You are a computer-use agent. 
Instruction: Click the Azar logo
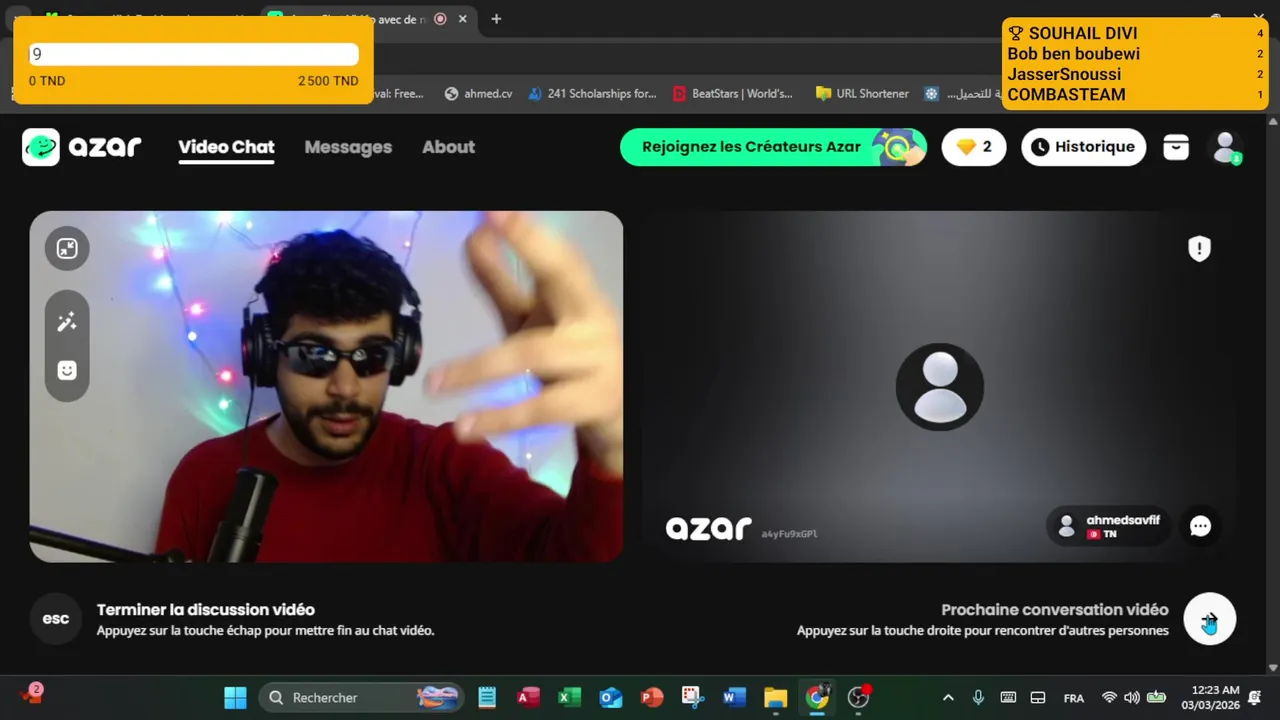coord(82,147)
